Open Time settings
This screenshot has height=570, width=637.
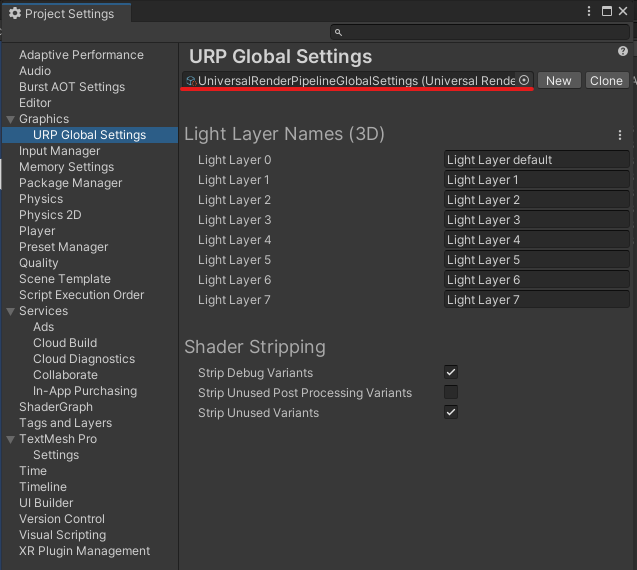(33, 471)
